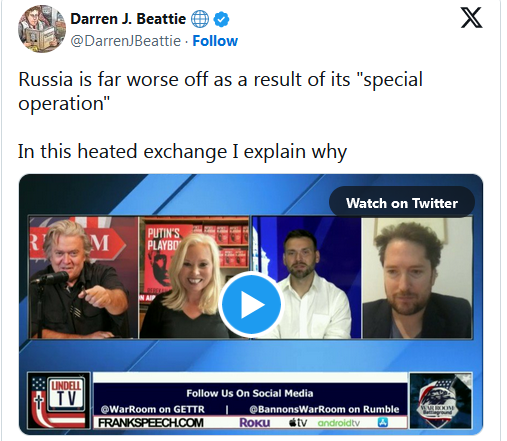Click the blue verified checkmark badge
This screenshot has height=441, width=507.
[221, 19]
